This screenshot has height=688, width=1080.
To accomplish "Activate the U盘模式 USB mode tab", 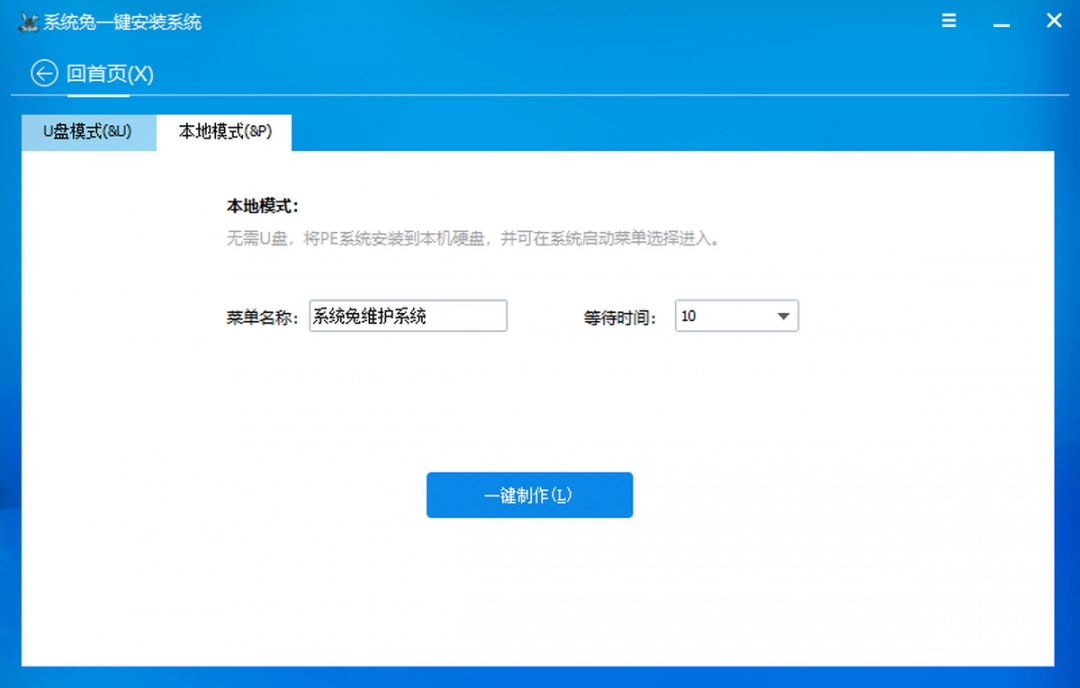I will tap(88, 132).
